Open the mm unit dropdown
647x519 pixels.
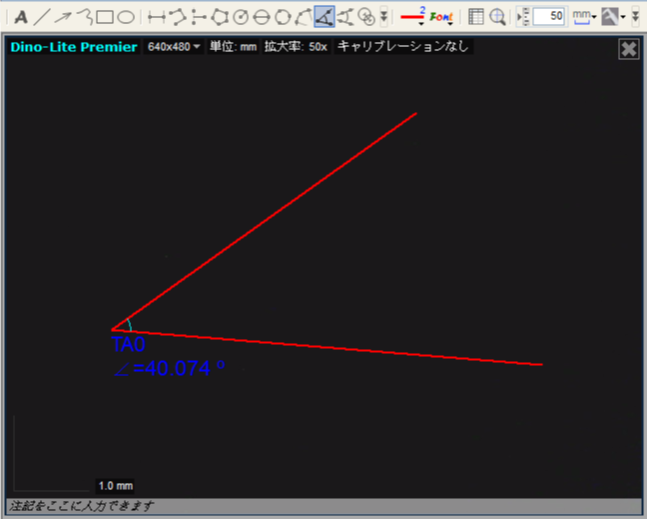[x=584, y=17]
